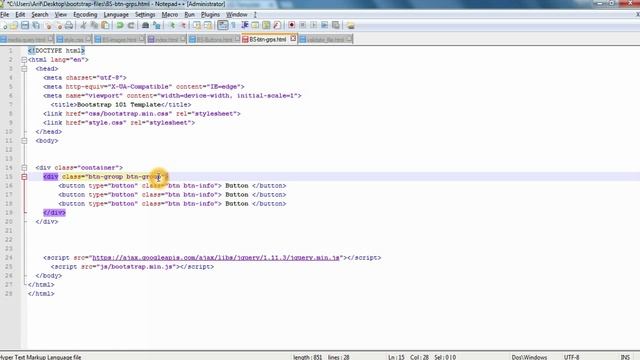Open Find dialog with binoculars icon

[145, 25]
